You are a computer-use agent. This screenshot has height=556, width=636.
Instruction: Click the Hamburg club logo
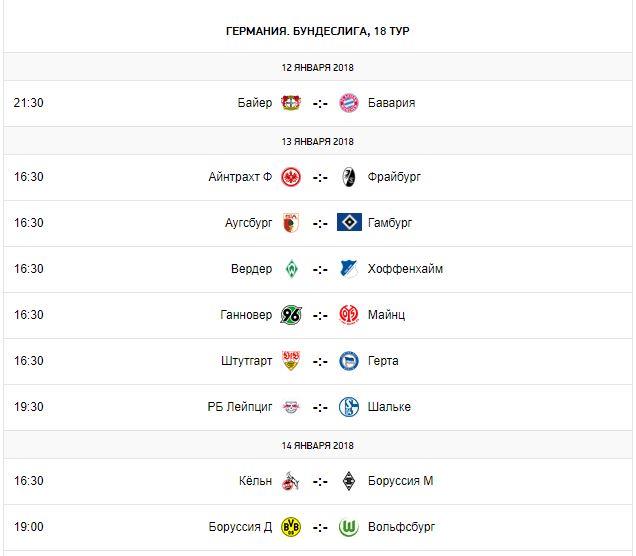coord(348,223)
